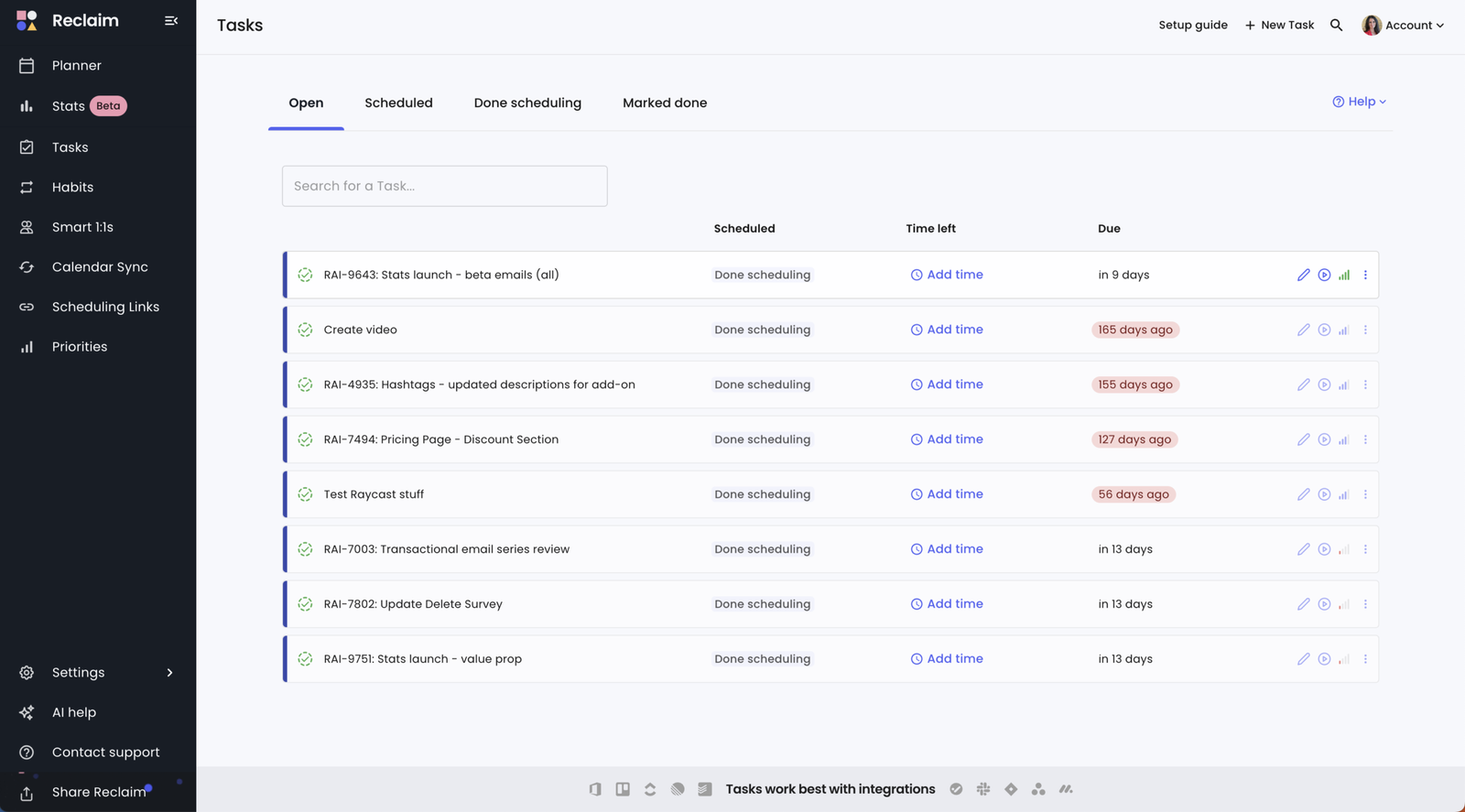Viewport: 1465px width, 812px height.
Task: Open the search magnifier icon in header
Action: pos(1336,26)
